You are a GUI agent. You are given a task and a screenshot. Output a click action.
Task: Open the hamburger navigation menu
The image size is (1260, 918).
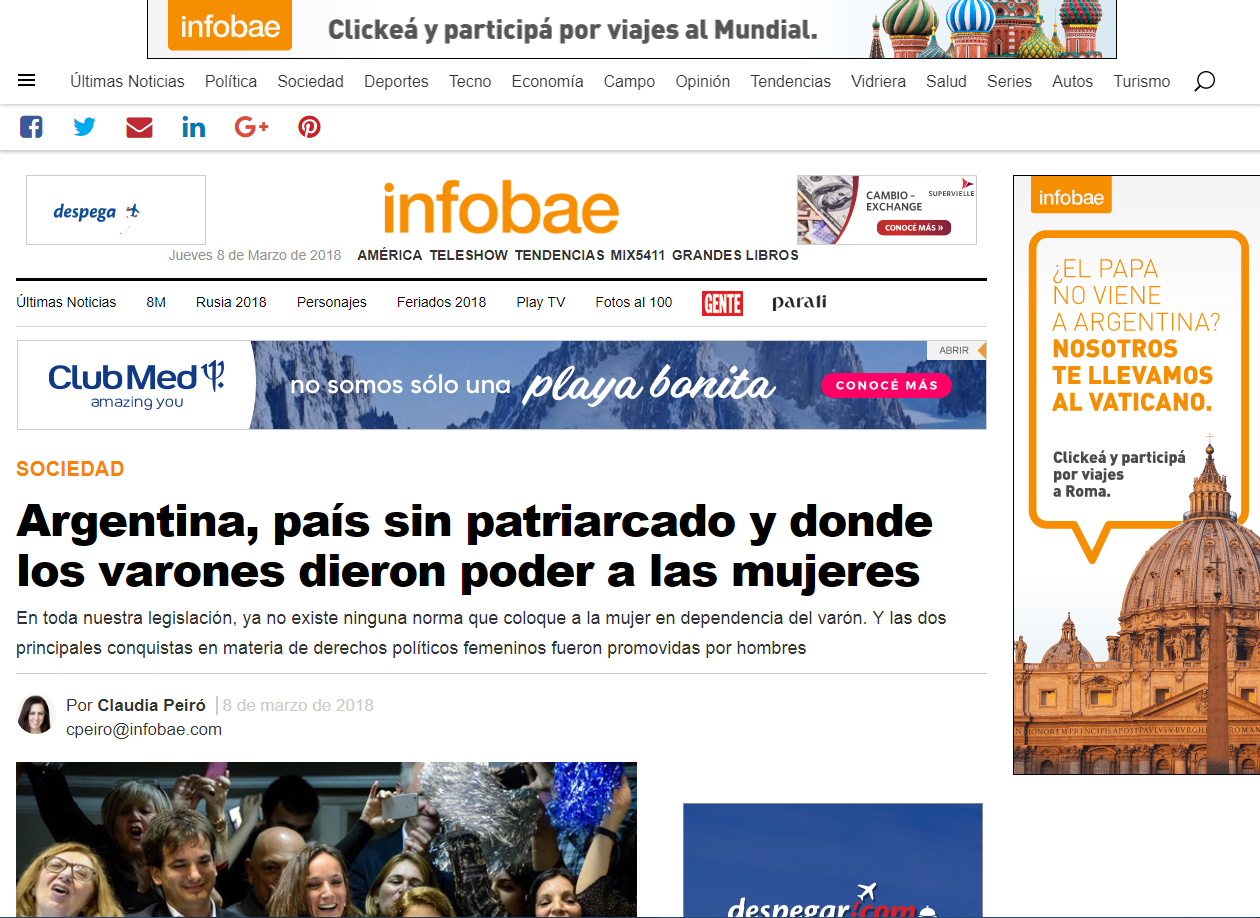pyautogui.click(x=27, y=81)
